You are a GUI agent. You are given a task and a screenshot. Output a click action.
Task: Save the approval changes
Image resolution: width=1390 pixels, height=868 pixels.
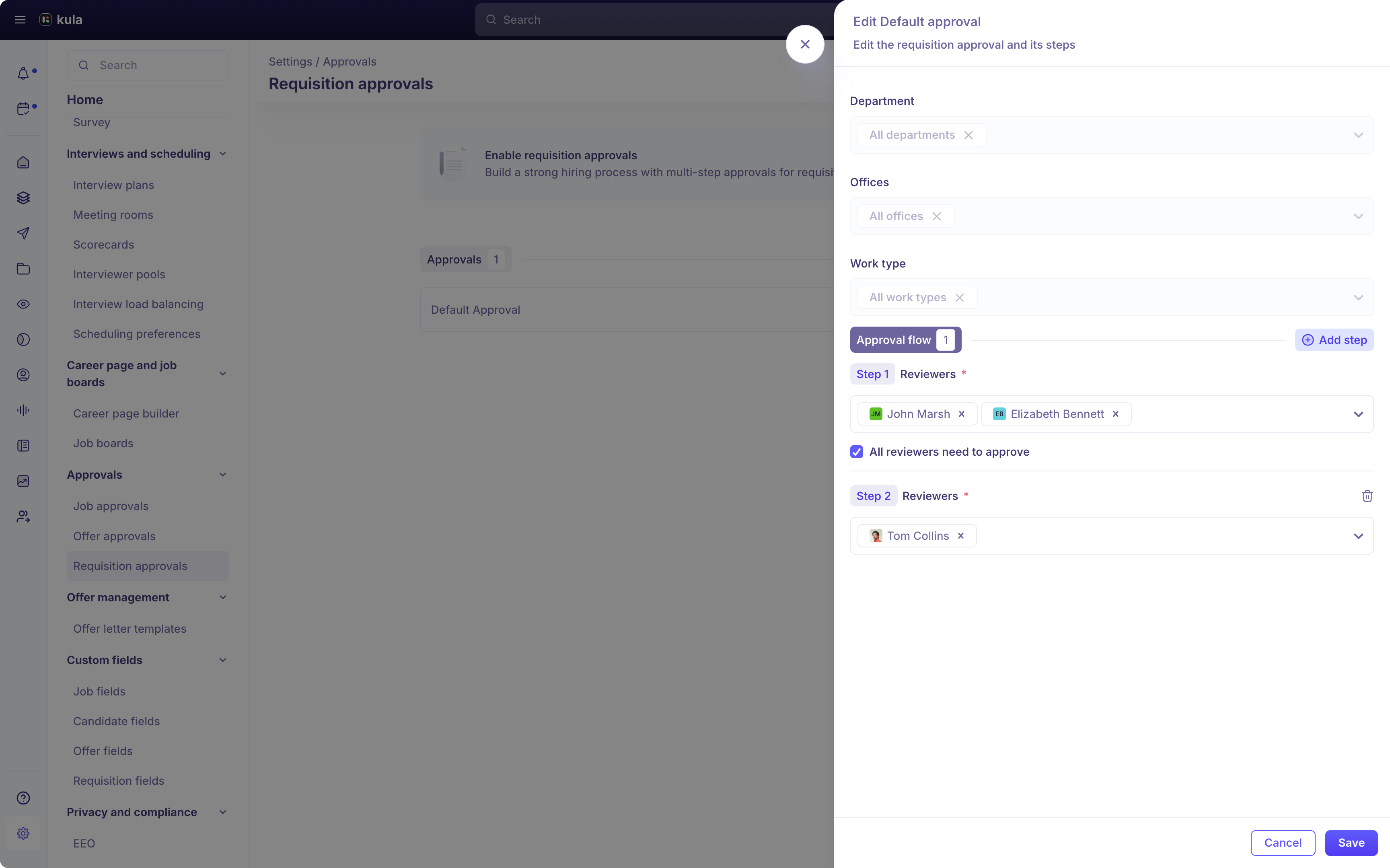(x=1351, y=843)
